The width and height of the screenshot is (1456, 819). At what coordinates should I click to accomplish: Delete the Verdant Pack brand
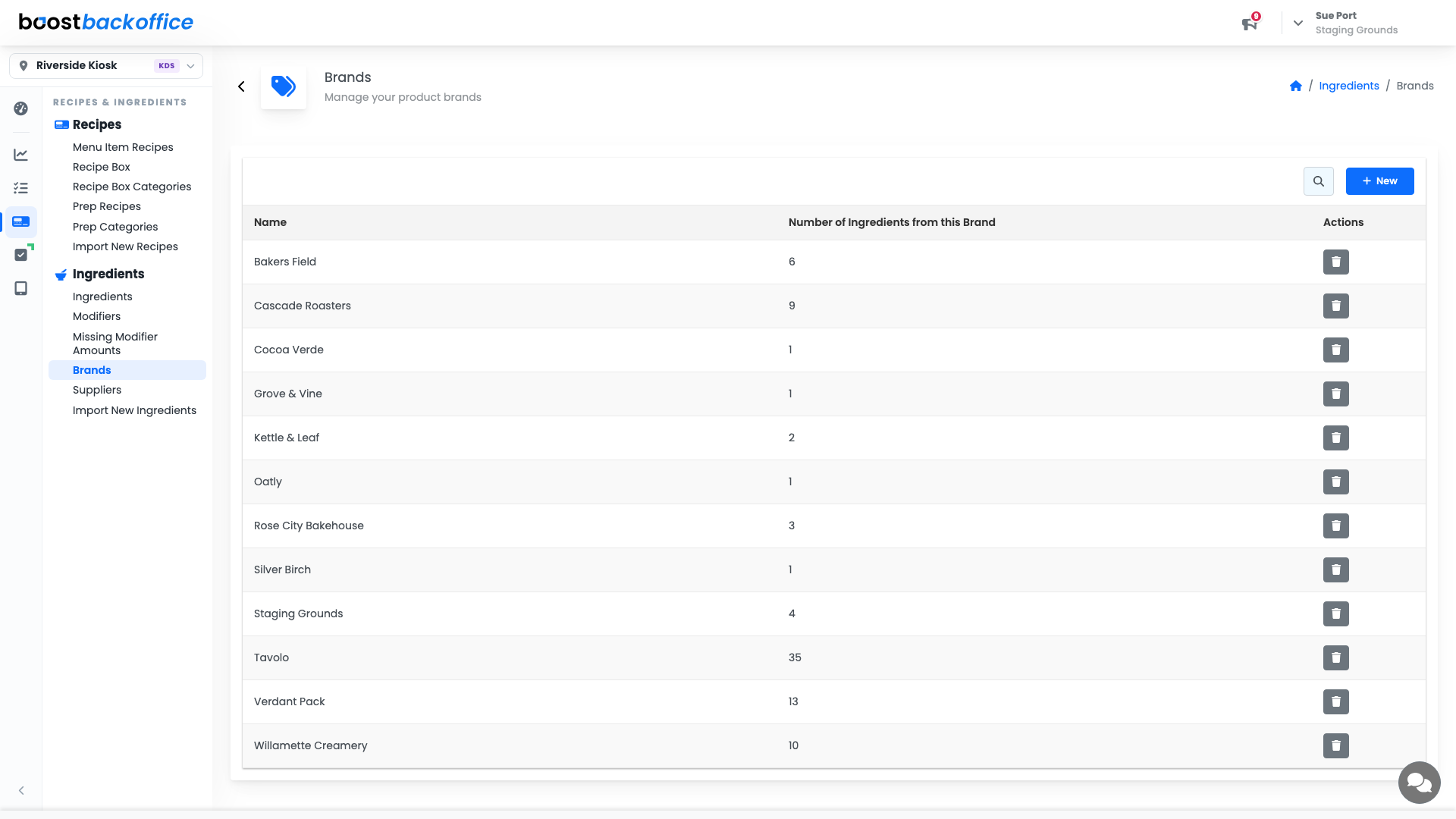(1336, 702)
